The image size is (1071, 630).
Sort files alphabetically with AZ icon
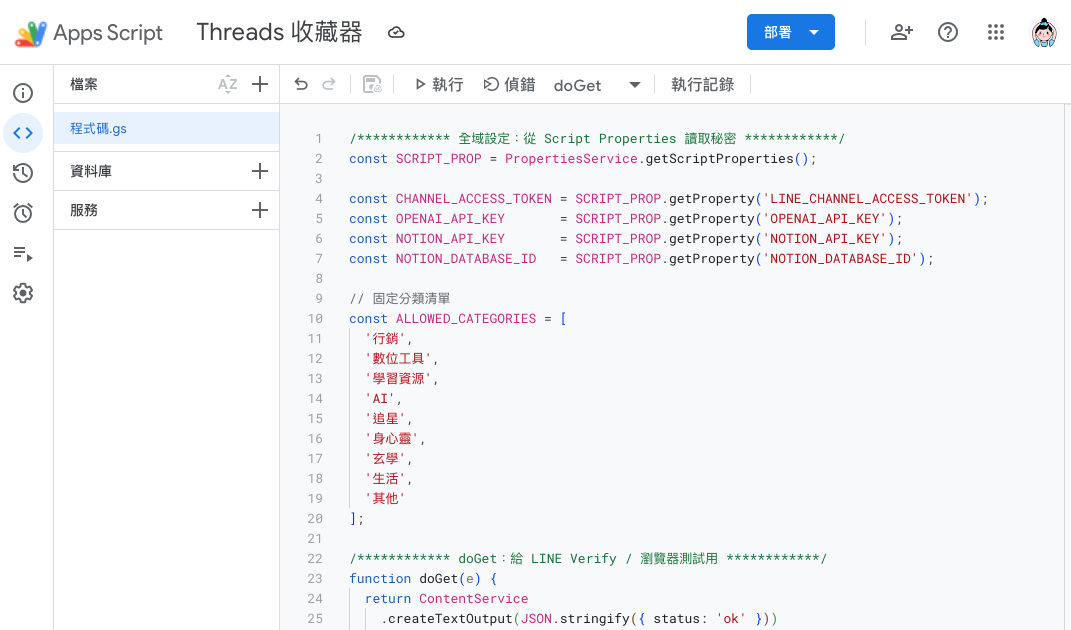(228, 85)
